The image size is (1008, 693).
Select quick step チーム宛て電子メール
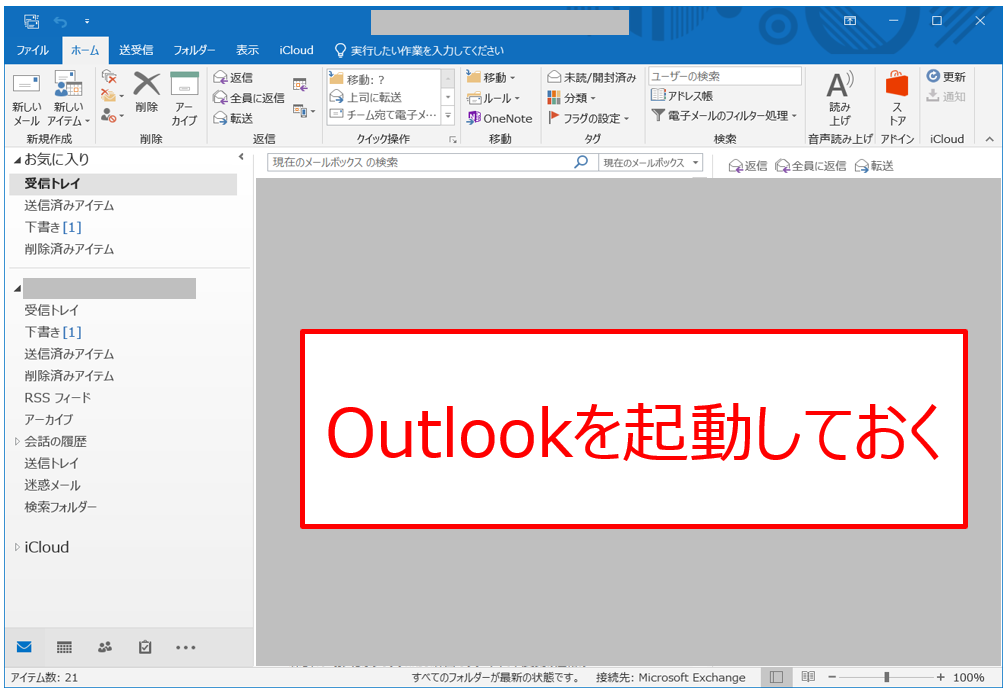click(383, 115)
